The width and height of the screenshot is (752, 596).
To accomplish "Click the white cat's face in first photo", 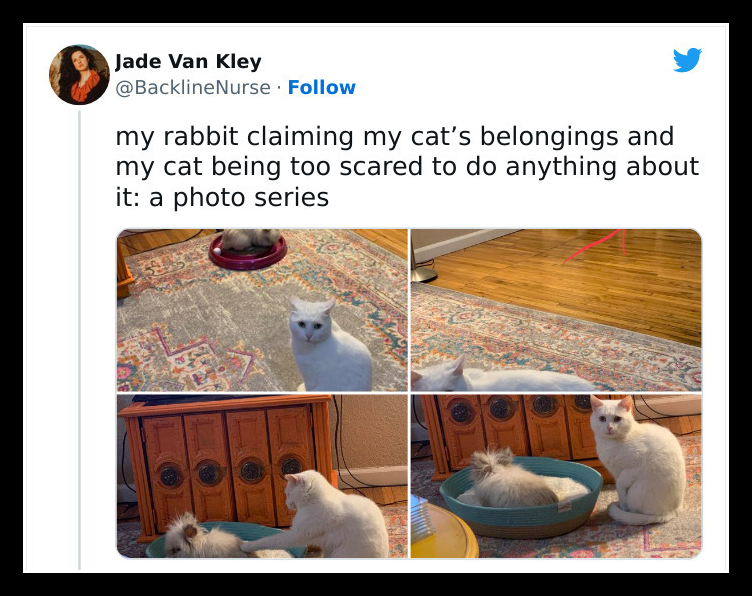I will (x=311, y=321).
